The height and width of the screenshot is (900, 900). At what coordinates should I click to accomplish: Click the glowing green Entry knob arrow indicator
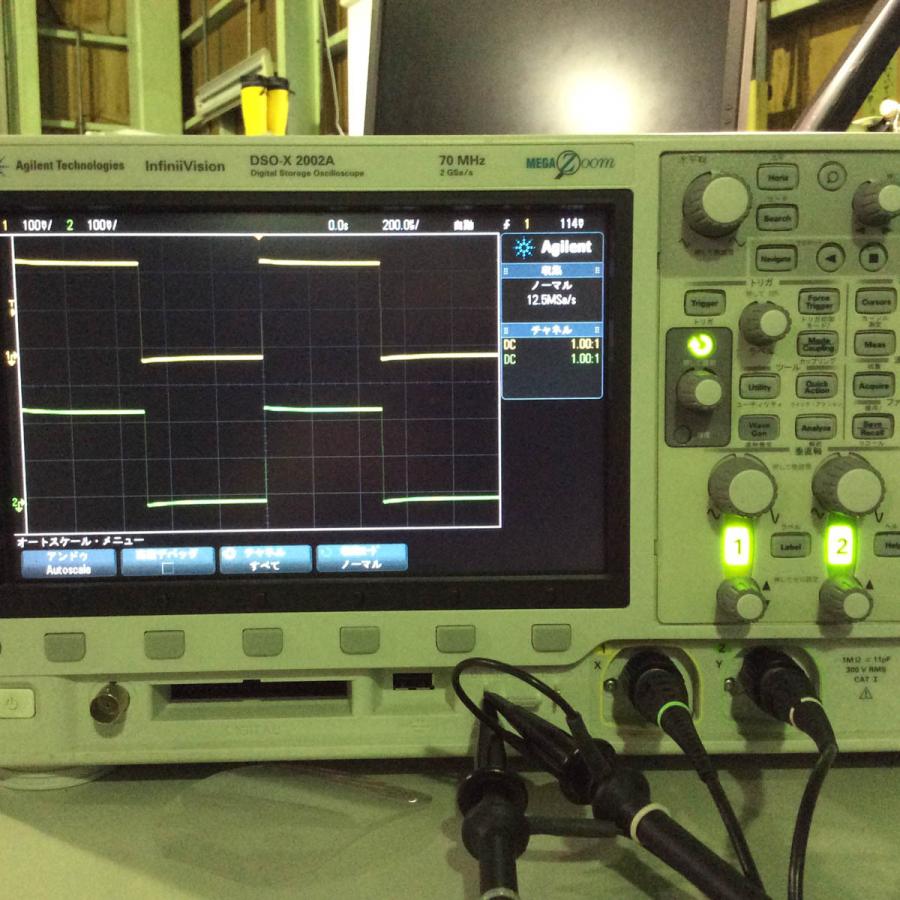pyautogui.click(x=700, y=346)
